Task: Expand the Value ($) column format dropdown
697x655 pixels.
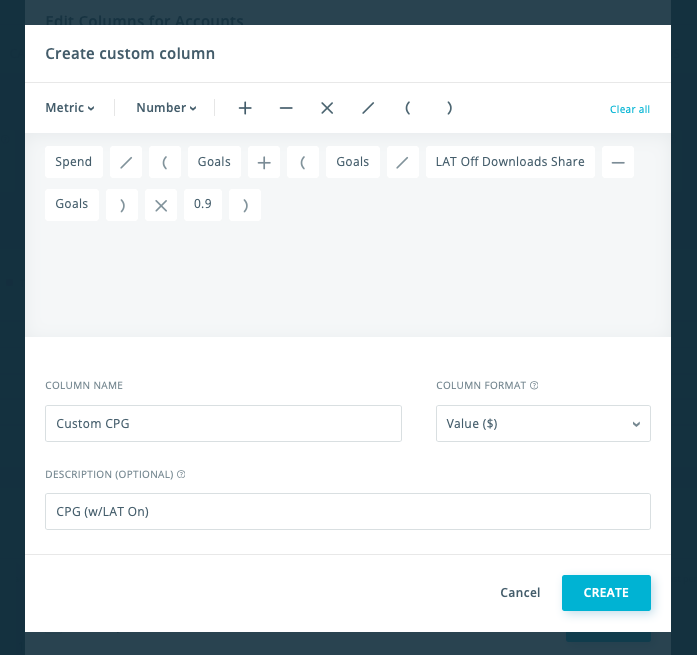Action: point(543,423)
